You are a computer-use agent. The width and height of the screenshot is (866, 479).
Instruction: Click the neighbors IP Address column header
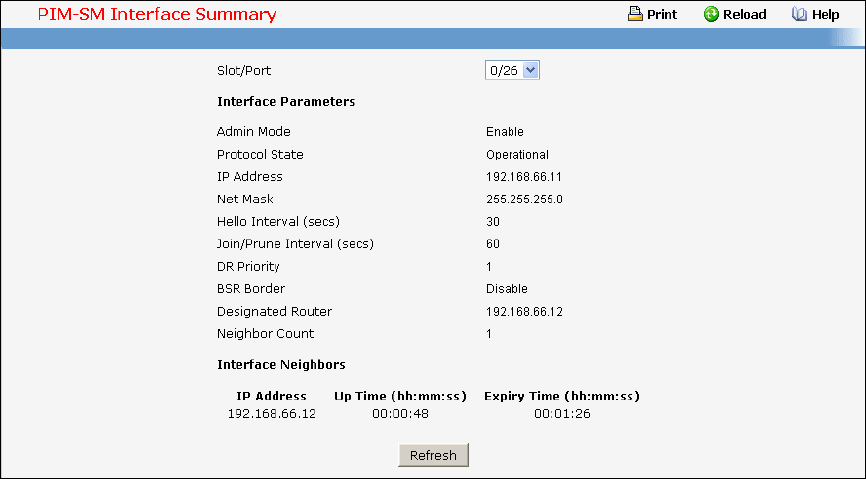click(271, 396)
